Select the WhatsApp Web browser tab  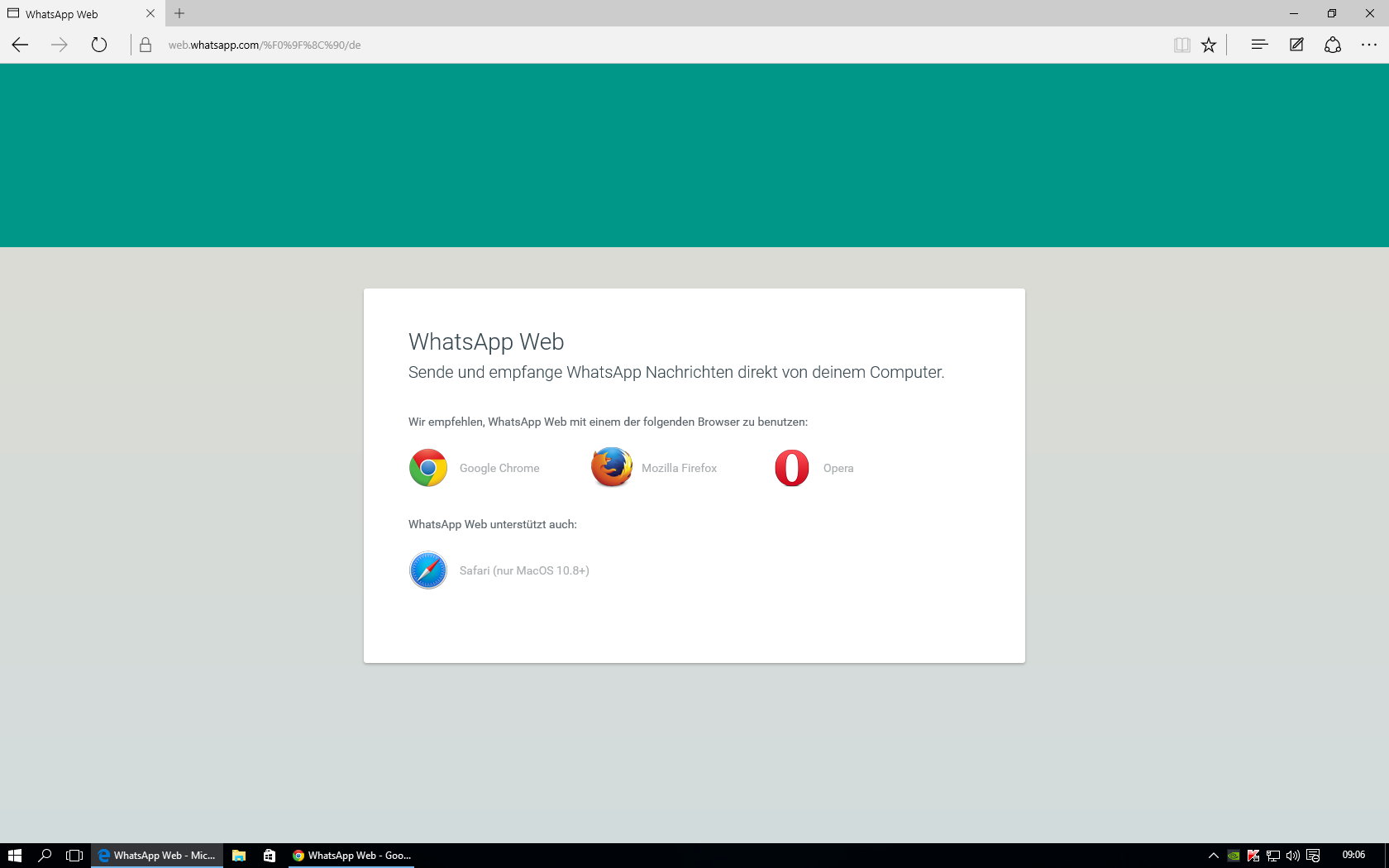pyautogui.click(x=83, y=13)
